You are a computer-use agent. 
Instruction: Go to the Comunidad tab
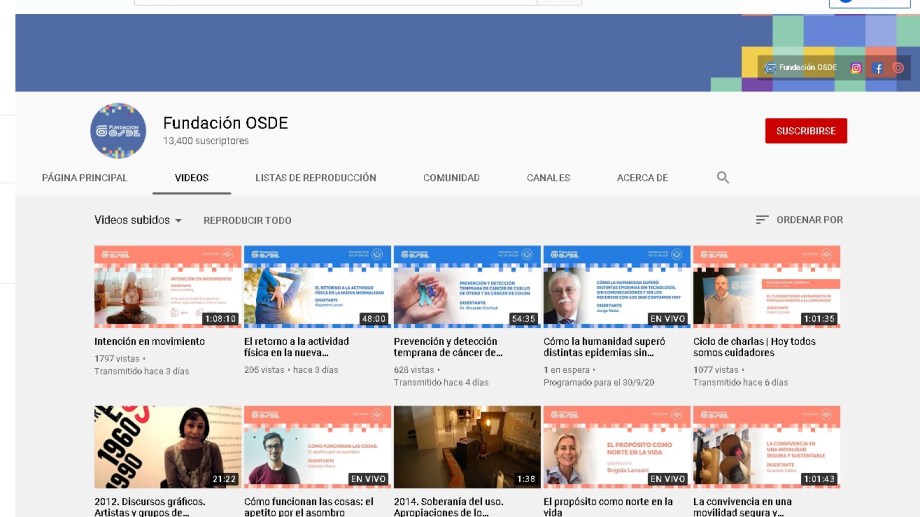451,178
